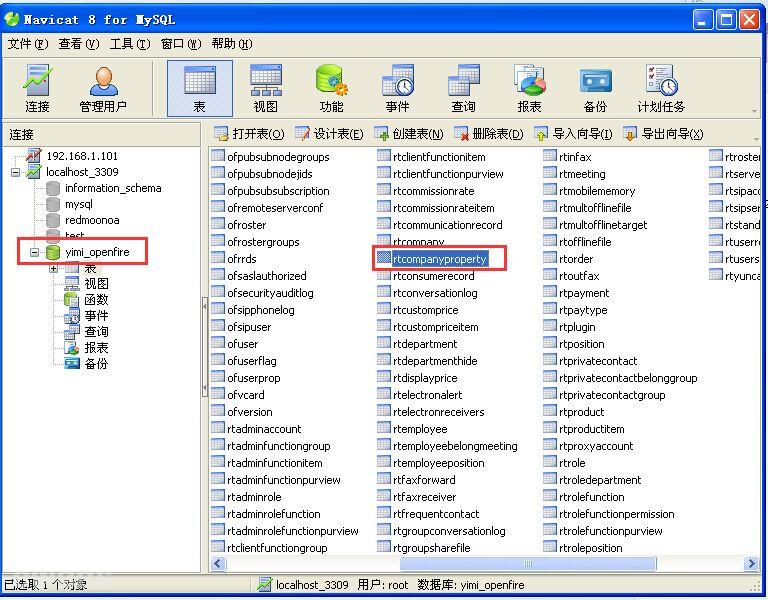The width and height of the screenshot is (768, 600).
Task: Select the rtemployee table
Action: 420,429
